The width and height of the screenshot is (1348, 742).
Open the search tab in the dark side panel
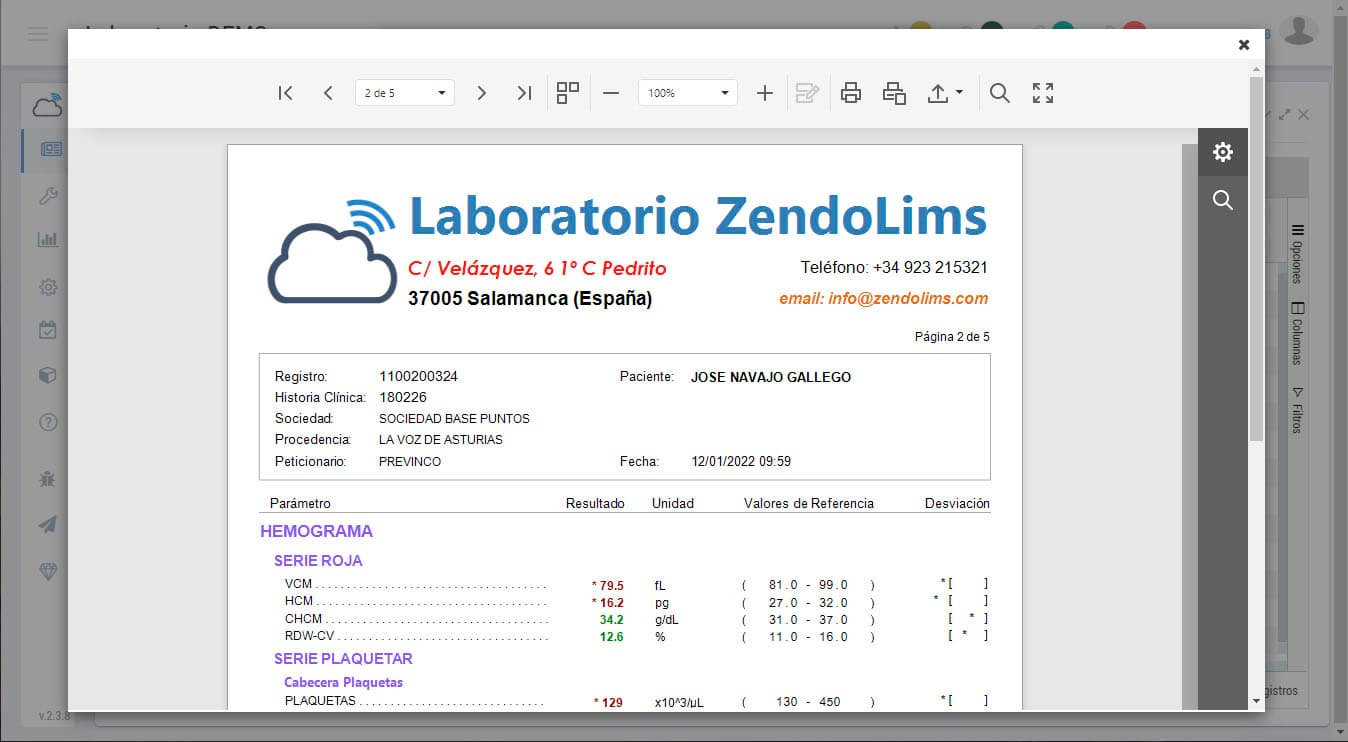tap(1222, 200)
